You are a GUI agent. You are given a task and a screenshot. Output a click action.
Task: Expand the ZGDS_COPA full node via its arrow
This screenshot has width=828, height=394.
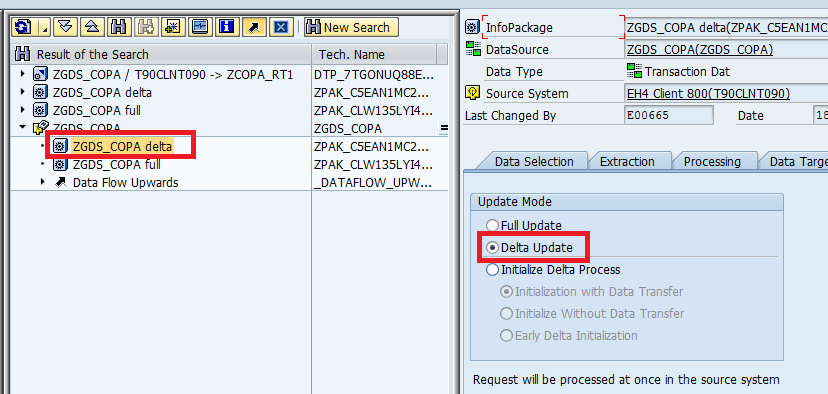point(22,110)
